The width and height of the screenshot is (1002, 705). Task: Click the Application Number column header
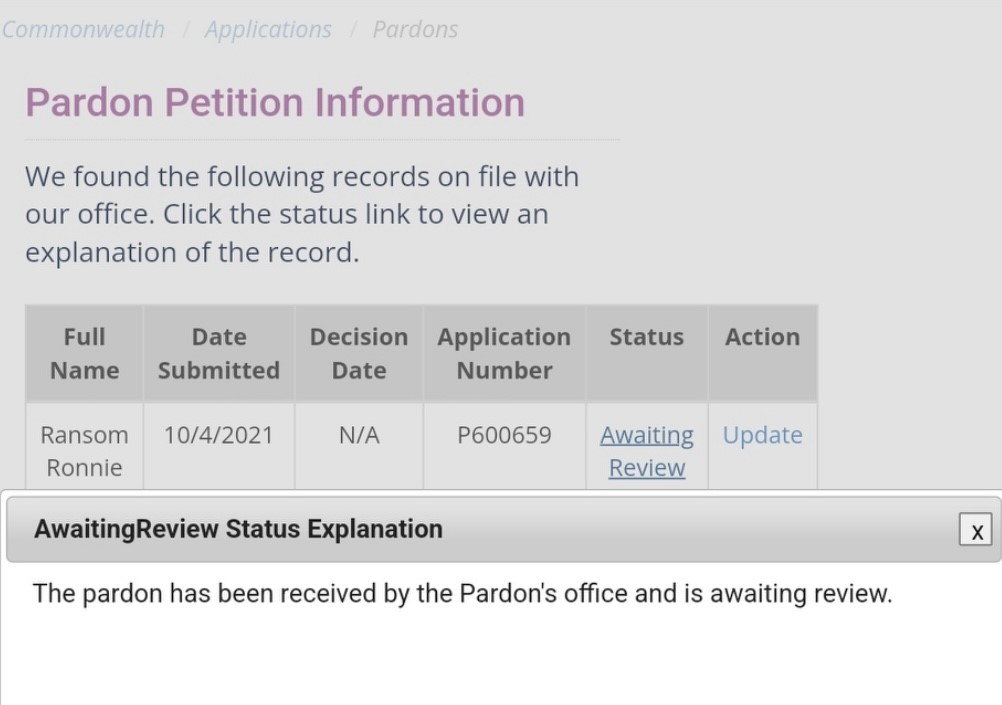pos(504,353)
